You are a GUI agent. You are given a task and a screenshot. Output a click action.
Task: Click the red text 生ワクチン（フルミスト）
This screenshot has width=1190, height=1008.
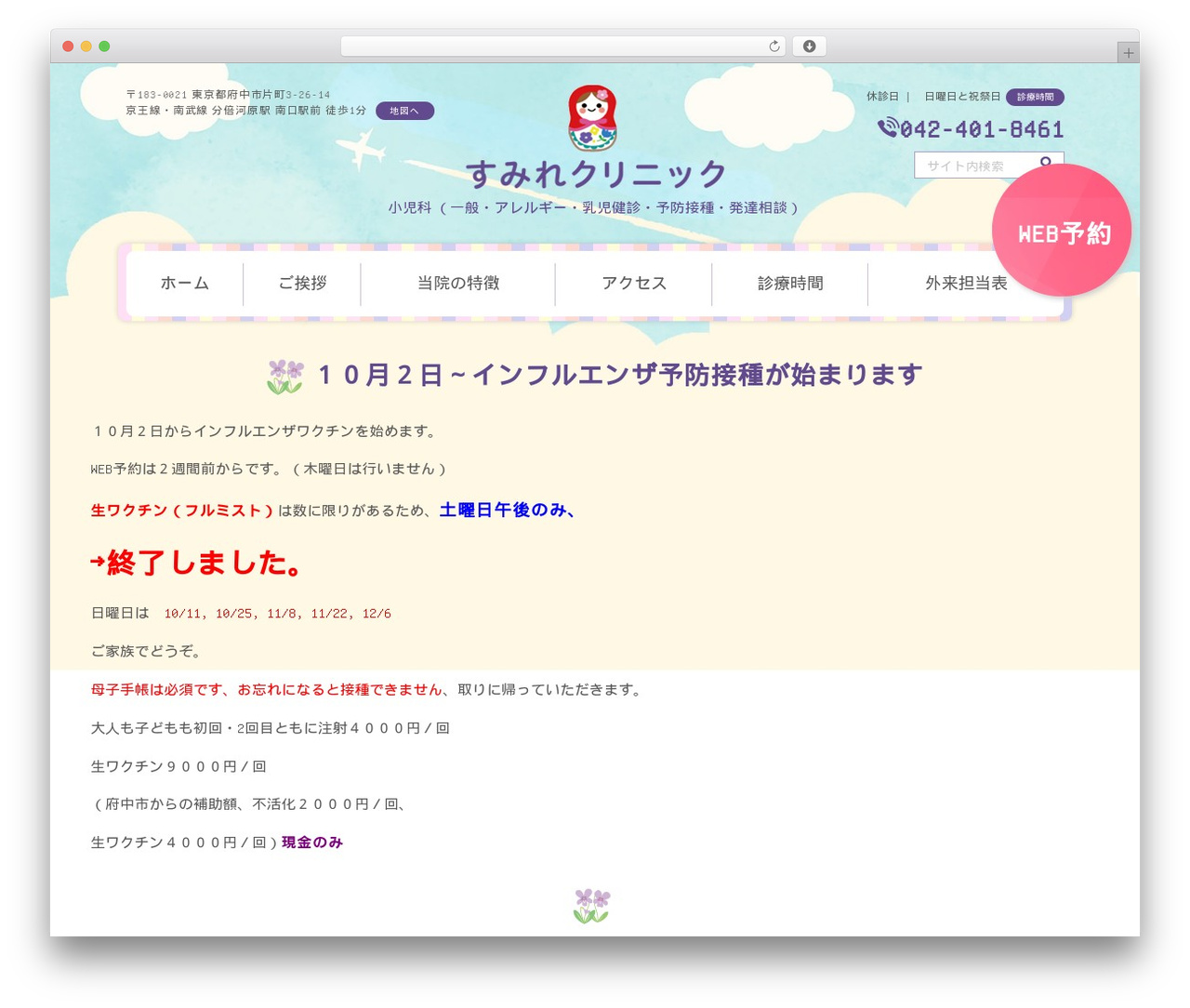click(183, 511)
